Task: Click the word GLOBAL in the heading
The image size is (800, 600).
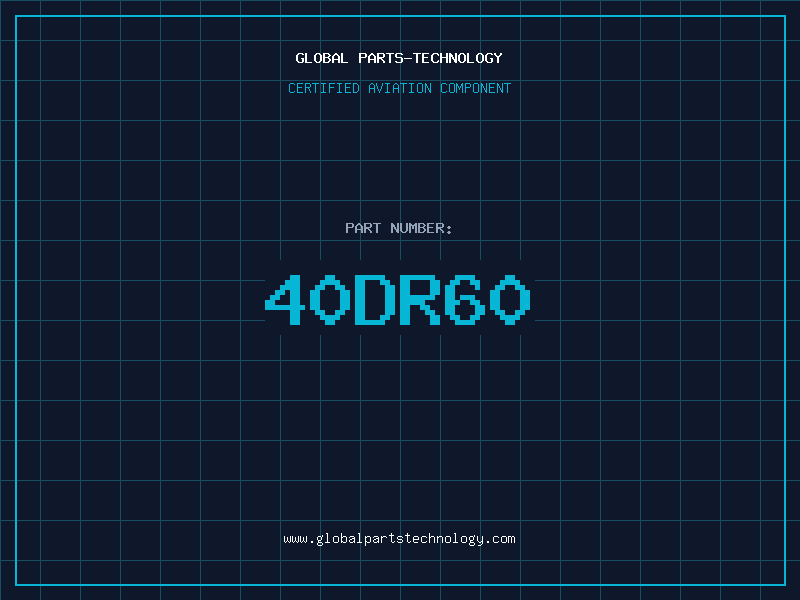Action: click(x=322, y=58)
